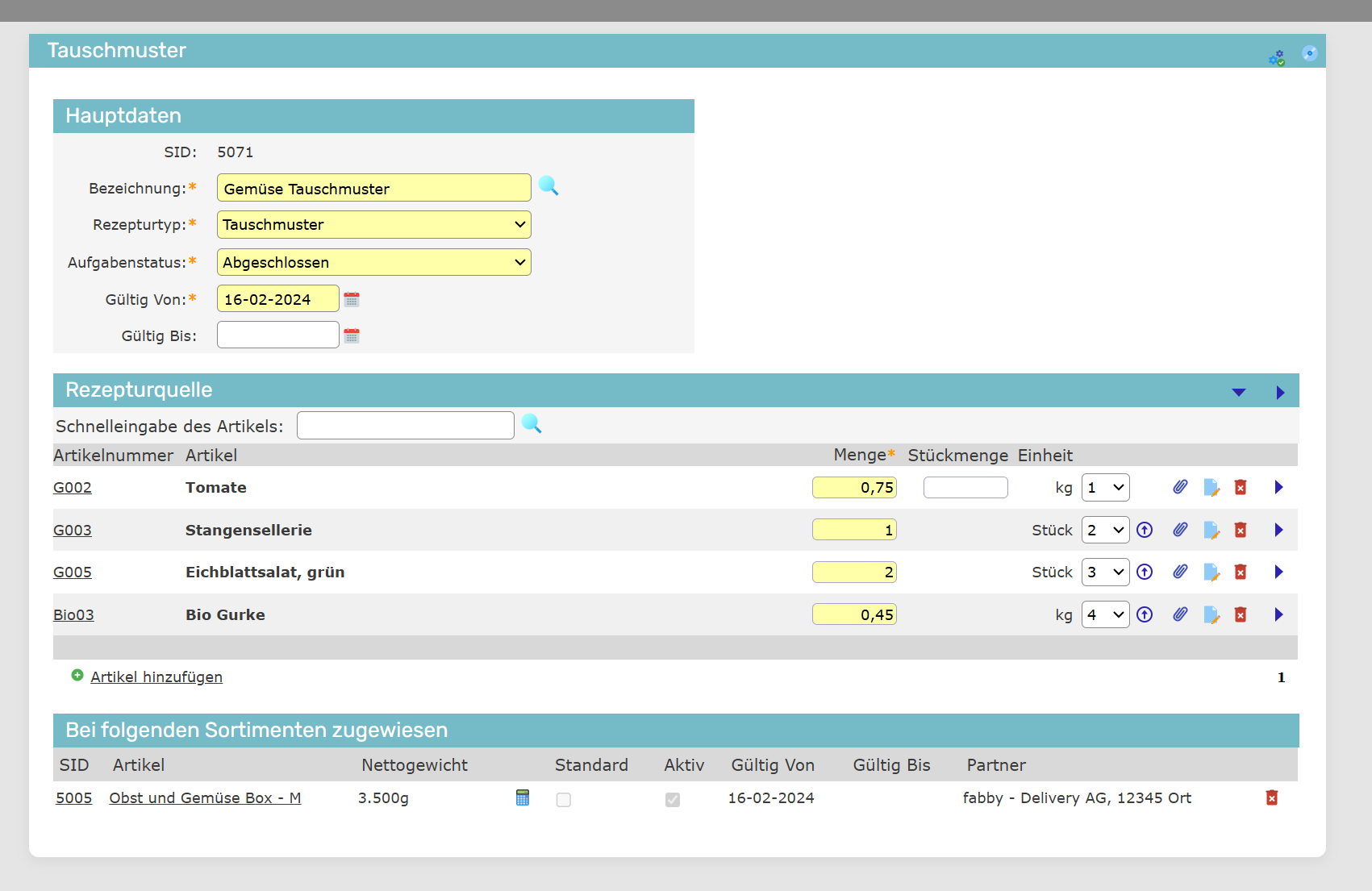
Task: Open position dropdown for Tomate row
Action: coord(1105,488)
